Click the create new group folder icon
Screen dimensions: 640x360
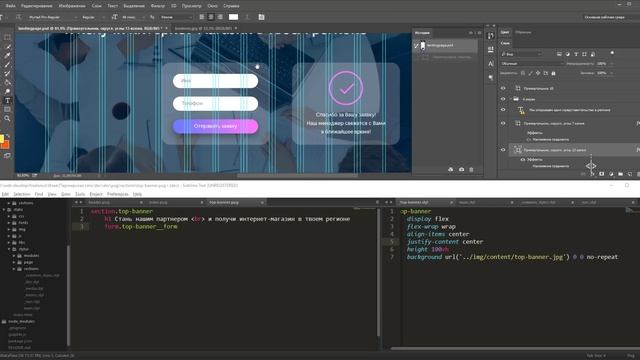(620, 174)
